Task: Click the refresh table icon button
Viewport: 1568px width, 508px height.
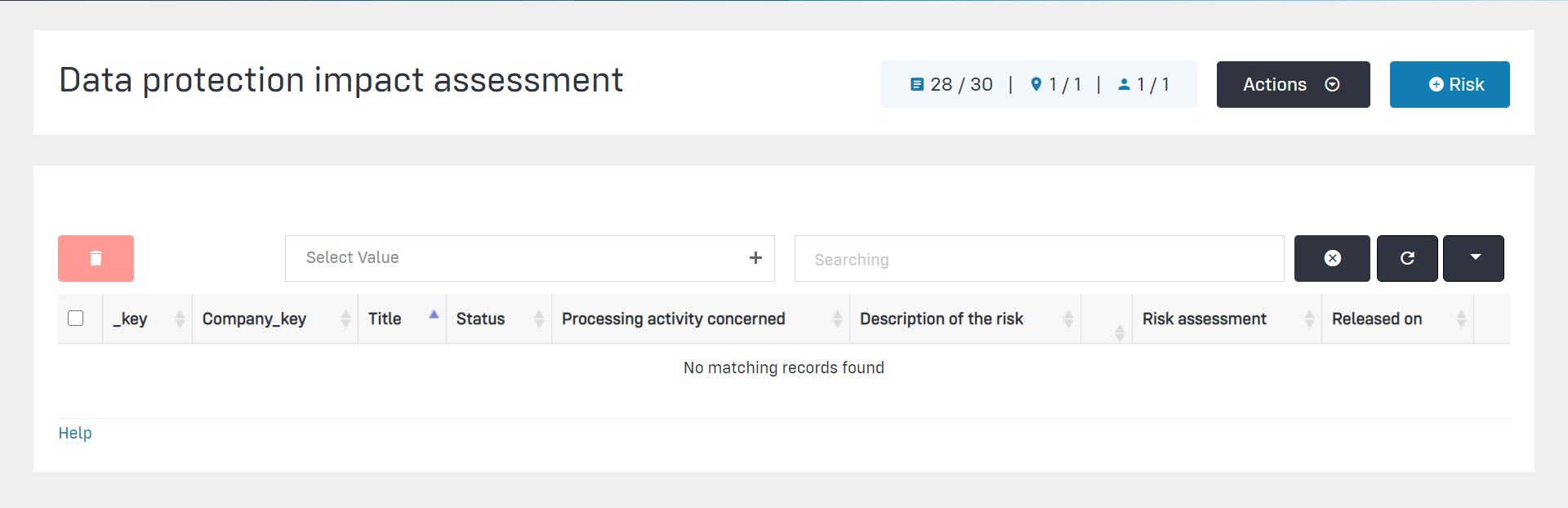Action: coord(1407,258)
